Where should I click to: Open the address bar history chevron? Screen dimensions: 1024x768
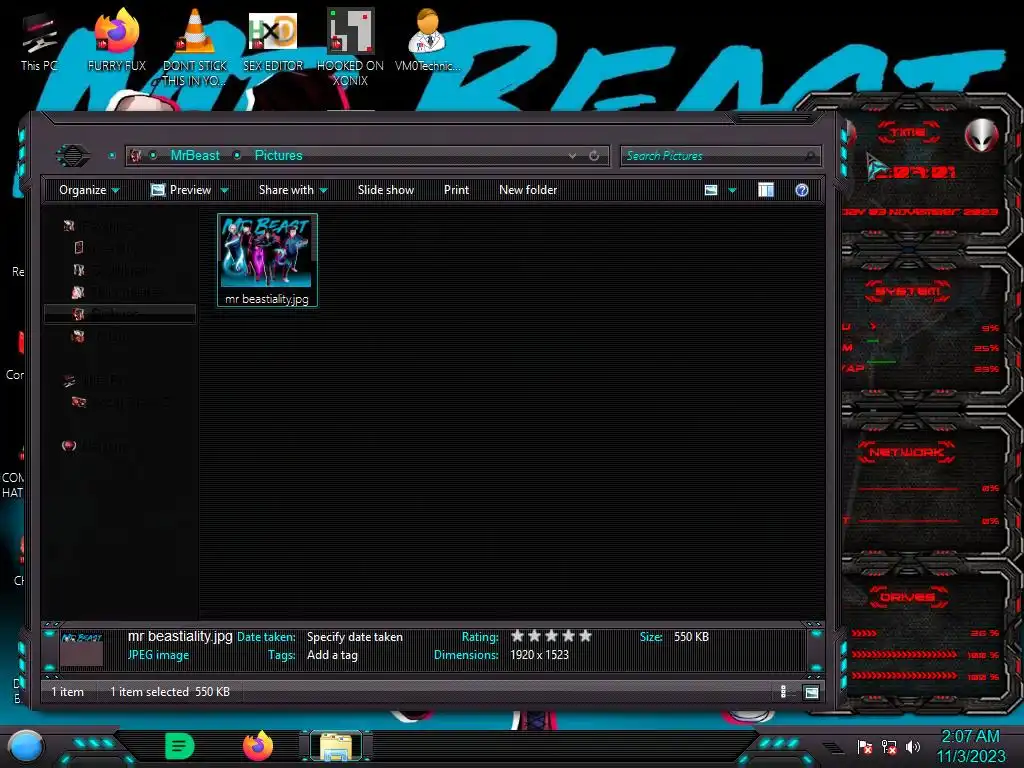(572, 155)
